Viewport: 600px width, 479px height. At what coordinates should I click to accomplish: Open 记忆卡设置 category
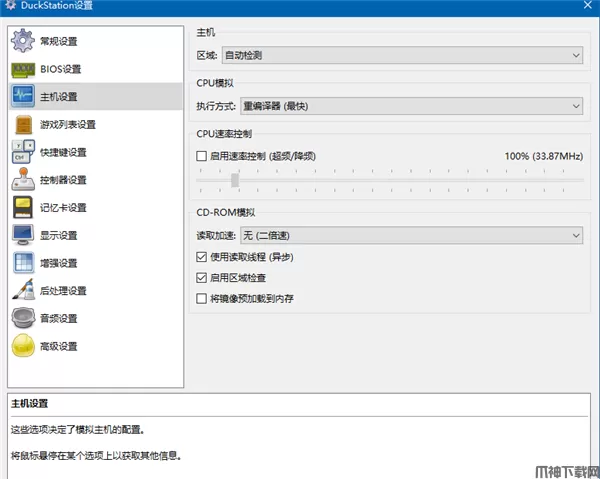pyautogui.click(x=95, y=207)
